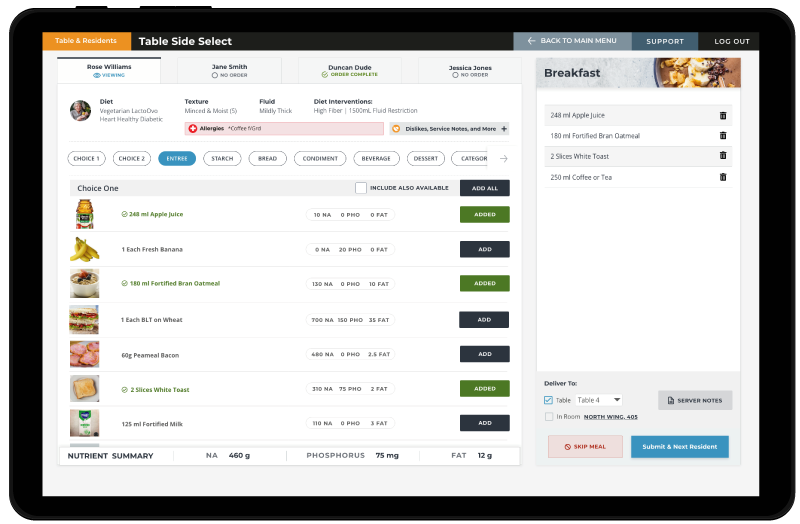Expand the Allergies bar
The image size is (800, 524).
(x=284, y=129)
